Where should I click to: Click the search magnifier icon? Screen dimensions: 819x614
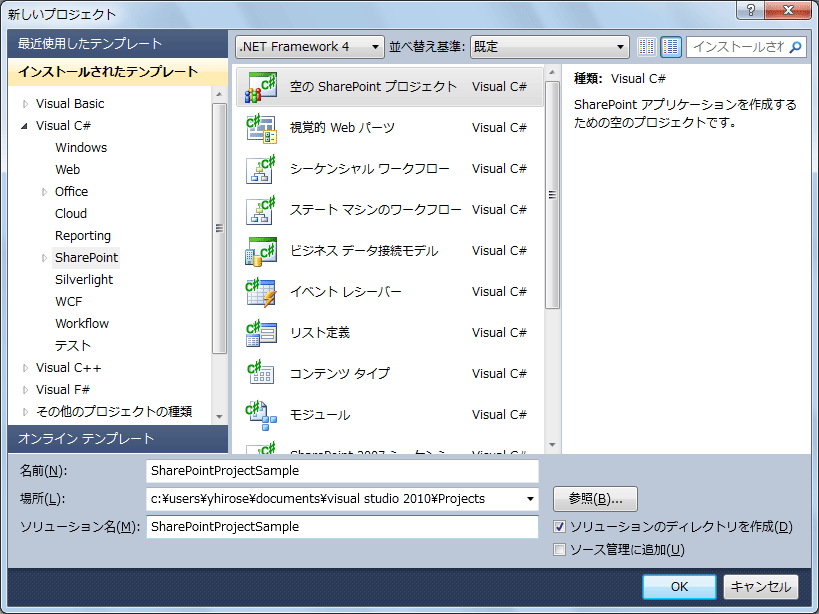795,47
